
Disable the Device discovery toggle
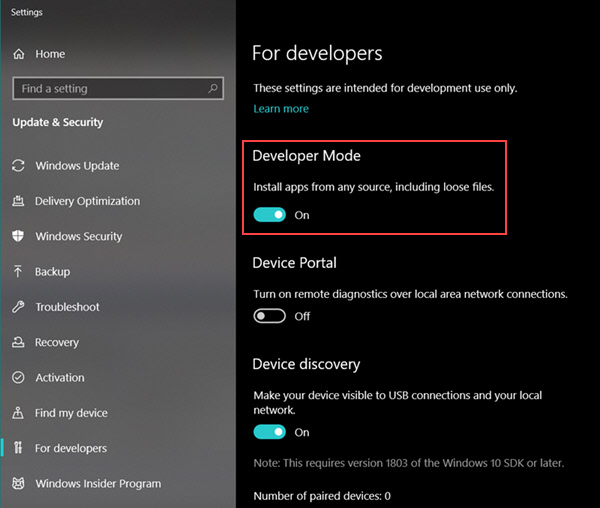[269, 432]
